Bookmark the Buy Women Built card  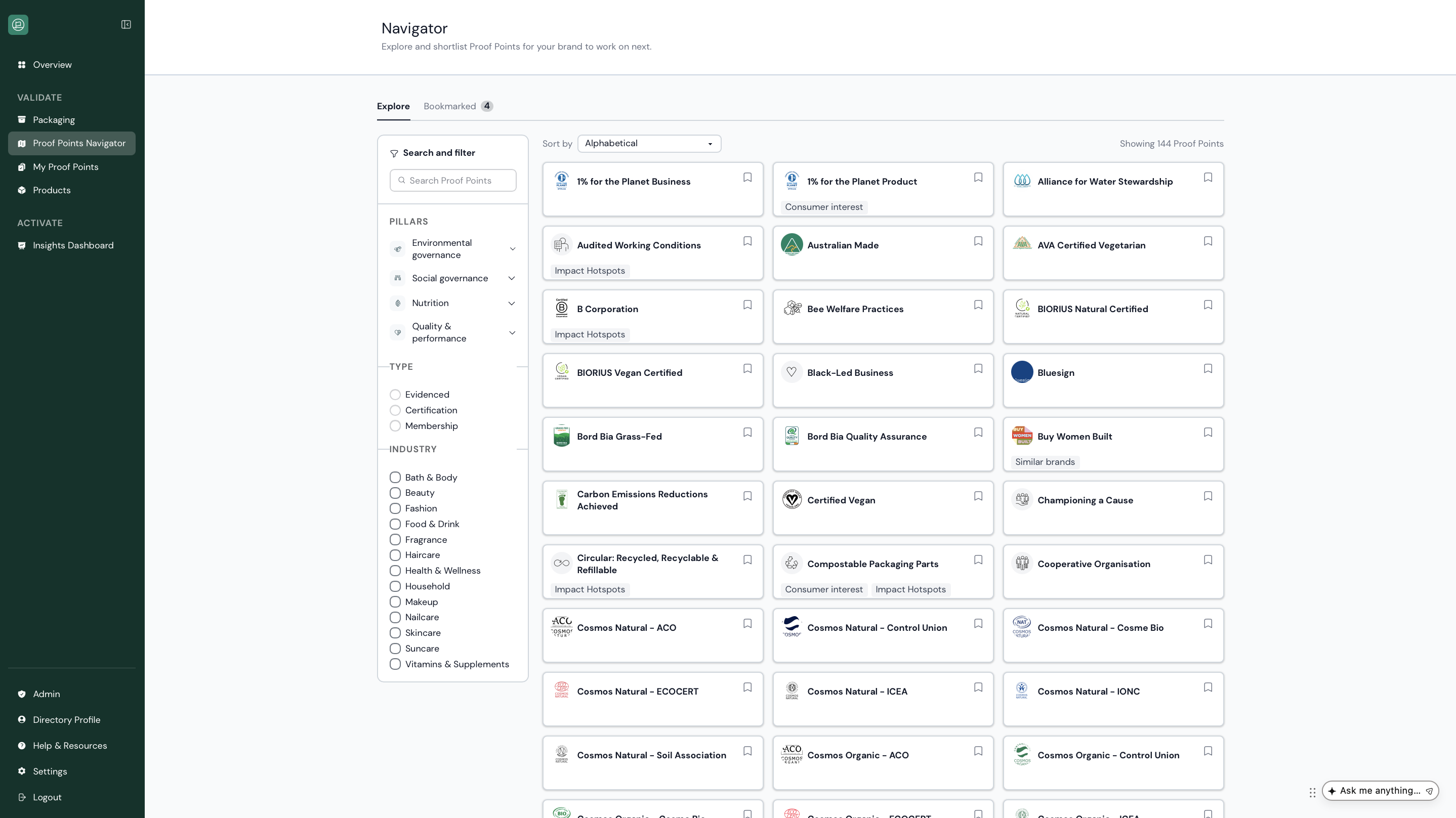pos(1208,432)
